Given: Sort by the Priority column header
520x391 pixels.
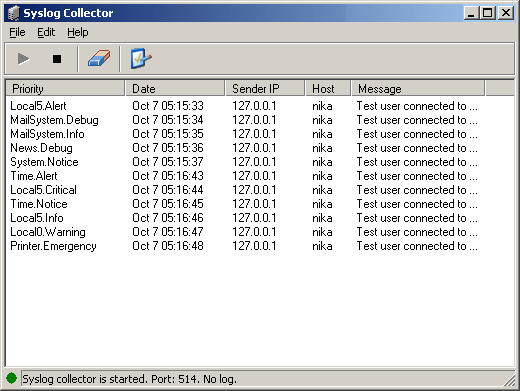Looking at the screenshot, I should (65, 89).
